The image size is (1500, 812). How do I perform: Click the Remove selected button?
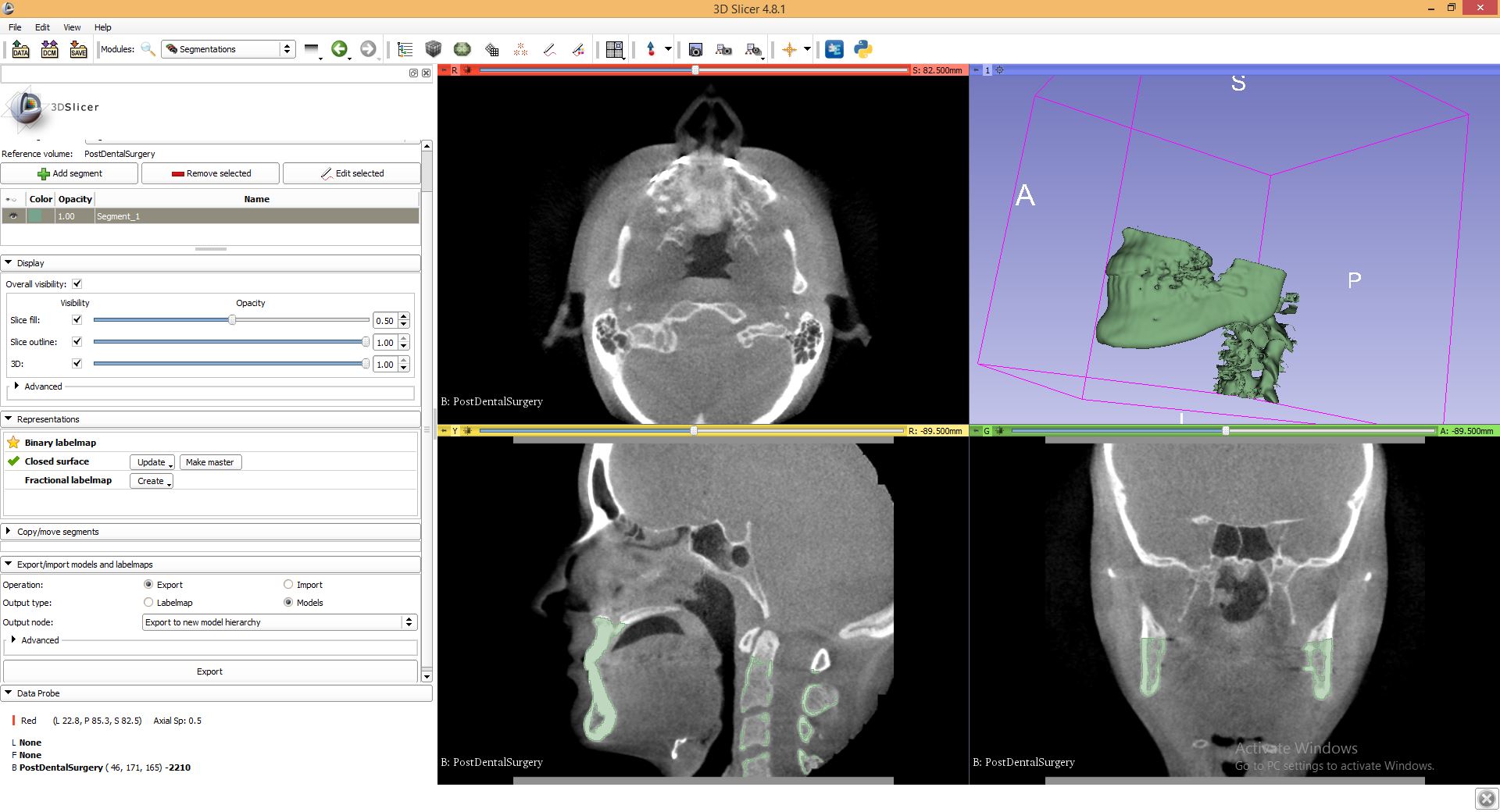coord(211,173)
